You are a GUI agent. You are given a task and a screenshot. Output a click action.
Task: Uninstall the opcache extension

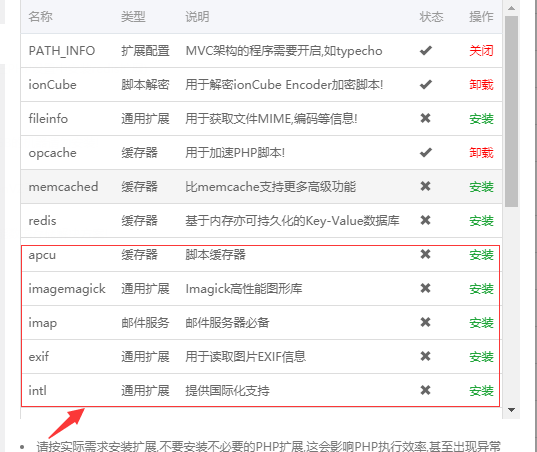click(x=481, y=153)
